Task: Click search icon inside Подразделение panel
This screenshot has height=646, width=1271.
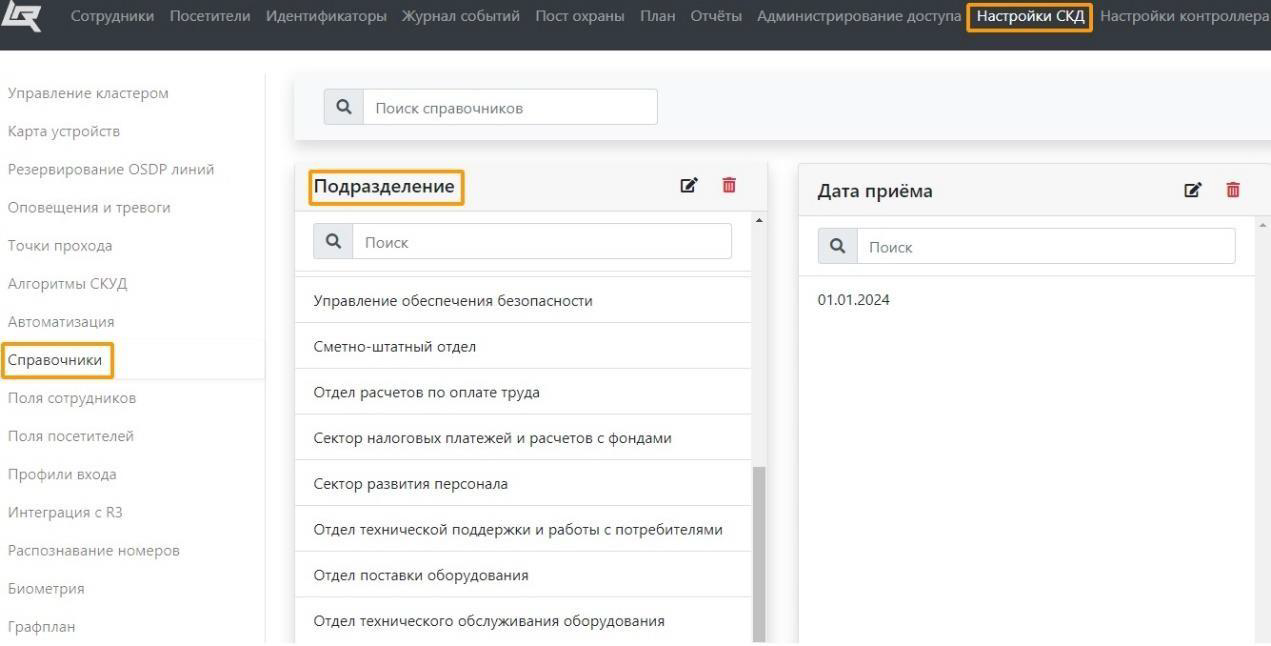Action: point(333,242)
